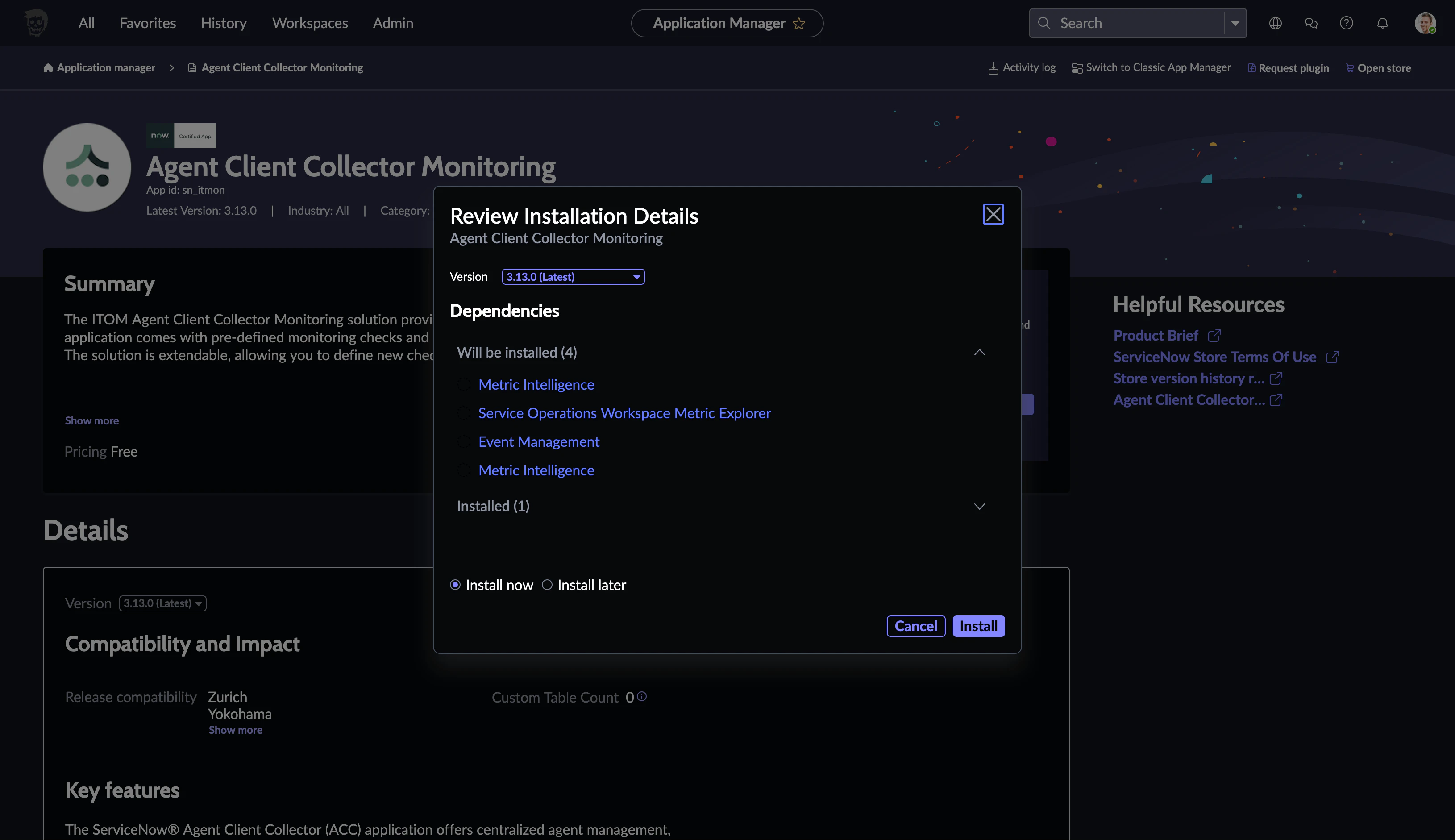Open the Version dropdown under Details

[x=163, y=603]
